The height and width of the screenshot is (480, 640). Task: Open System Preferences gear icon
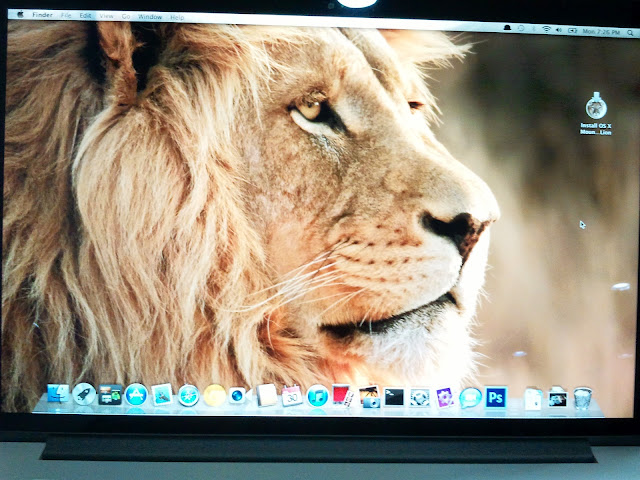[420, 397]
